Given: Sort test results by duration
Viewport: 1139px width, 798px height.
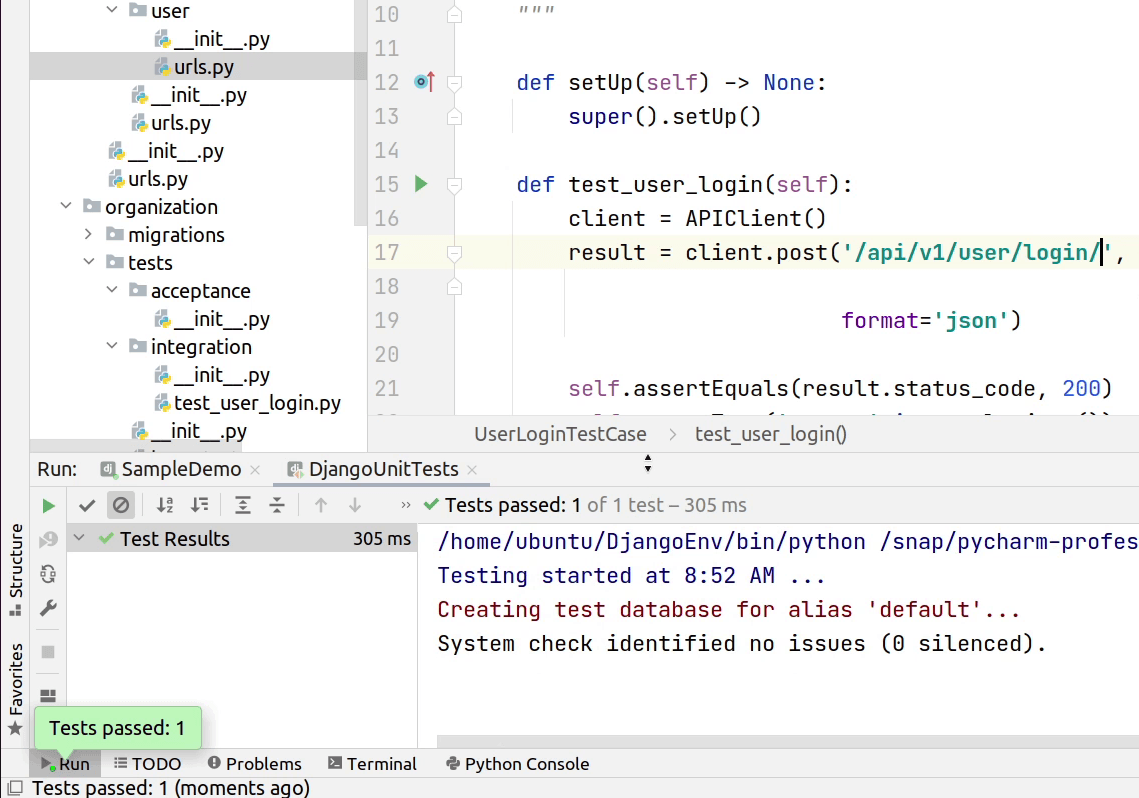Looking at the screenshot, I should 200,506.
